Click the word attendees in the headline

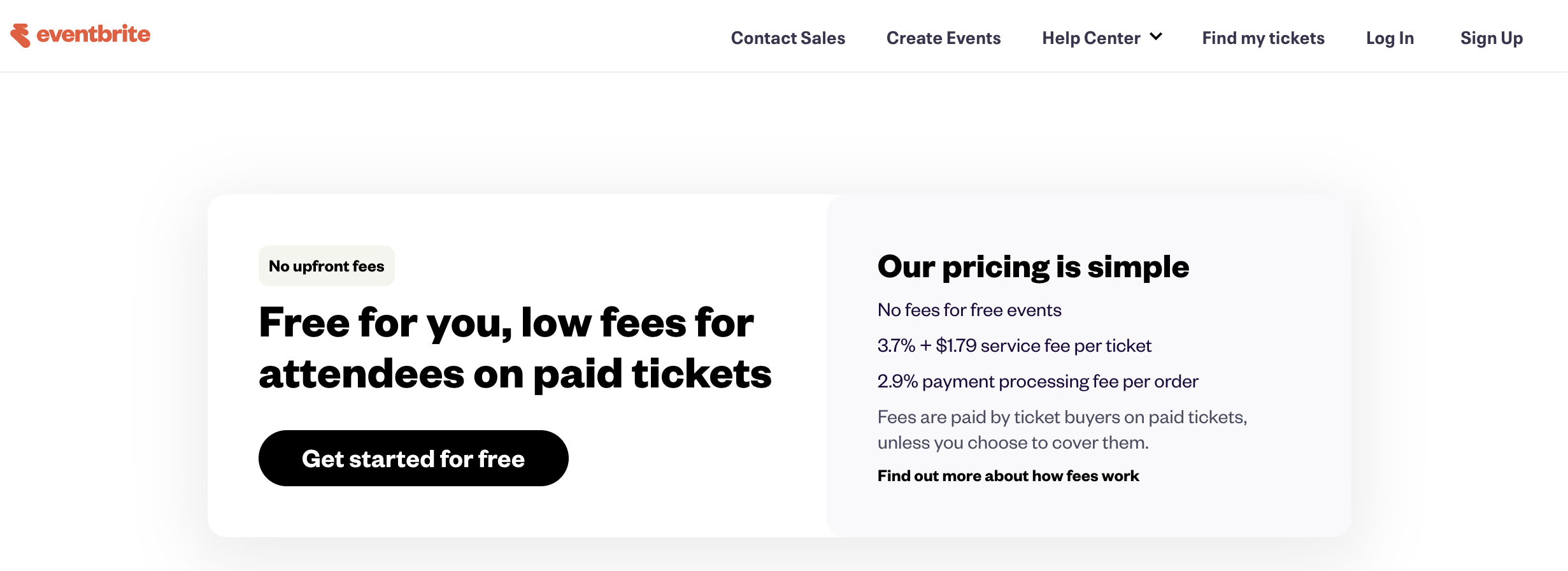(361, 374)
